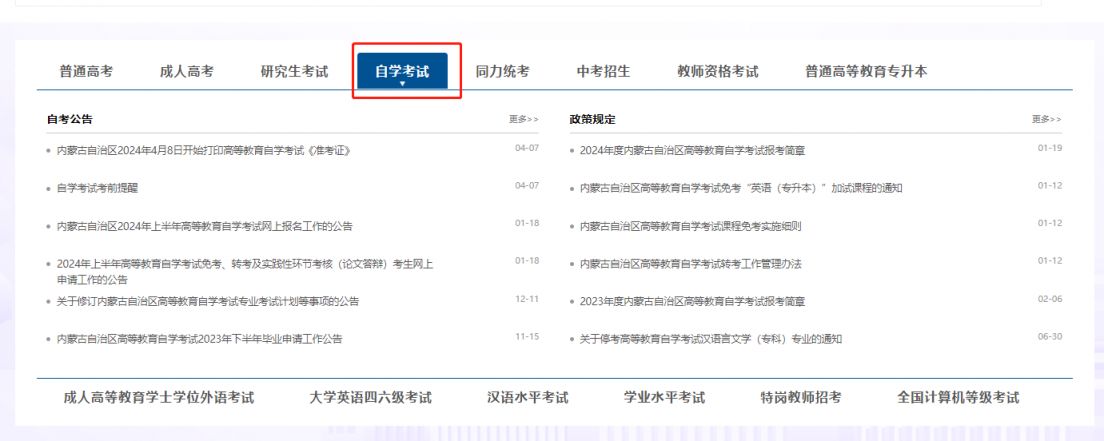Select the 研究生考试 tab
This screenshot has width=1104, height=441.
(x=294, y=71)
